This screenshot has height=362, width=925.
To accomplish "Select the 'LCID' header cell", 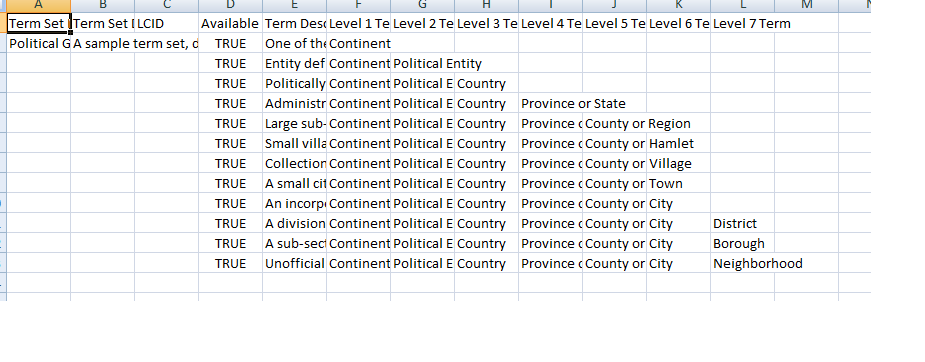I will 166,24.
